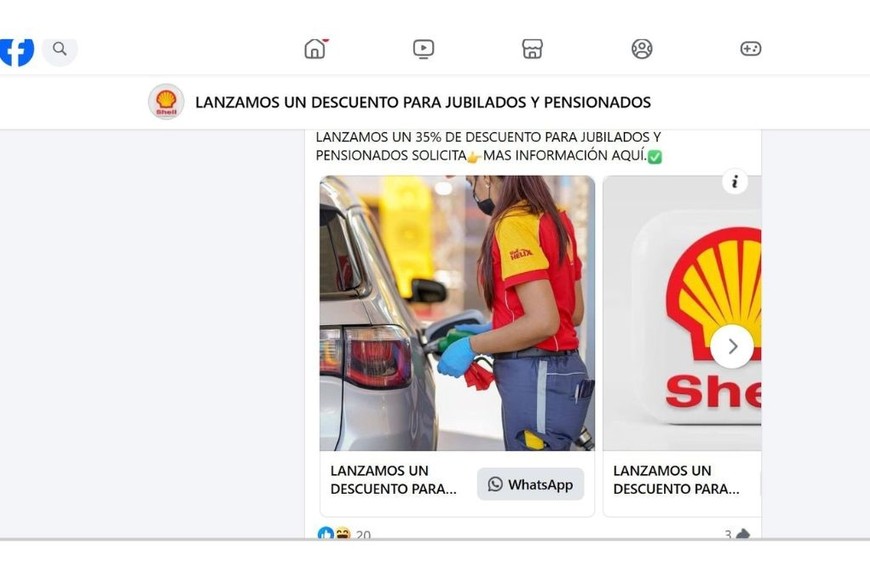870x580 pixels.
Task: View the like reaction icon below post
Action: (x=326, y=533)
